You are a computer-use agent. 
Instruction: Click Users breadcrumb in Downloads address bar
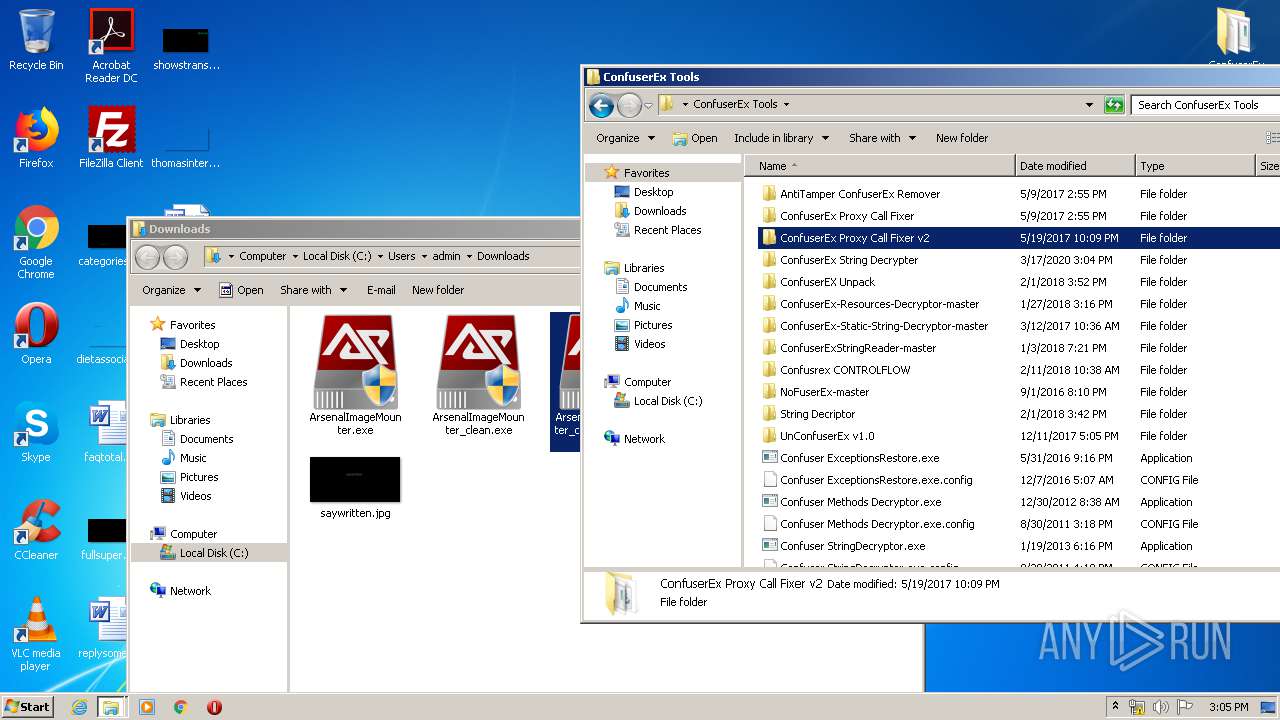(x=401, y=256)
